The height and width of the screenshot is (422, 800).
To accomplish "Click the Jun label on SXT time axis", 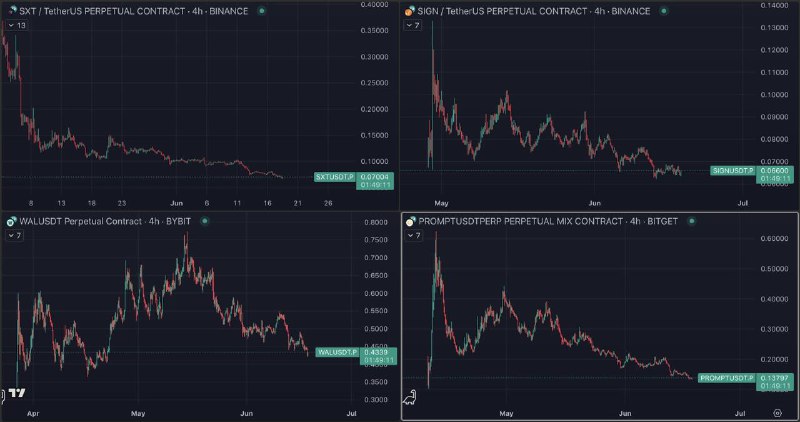I will point(177,203).
